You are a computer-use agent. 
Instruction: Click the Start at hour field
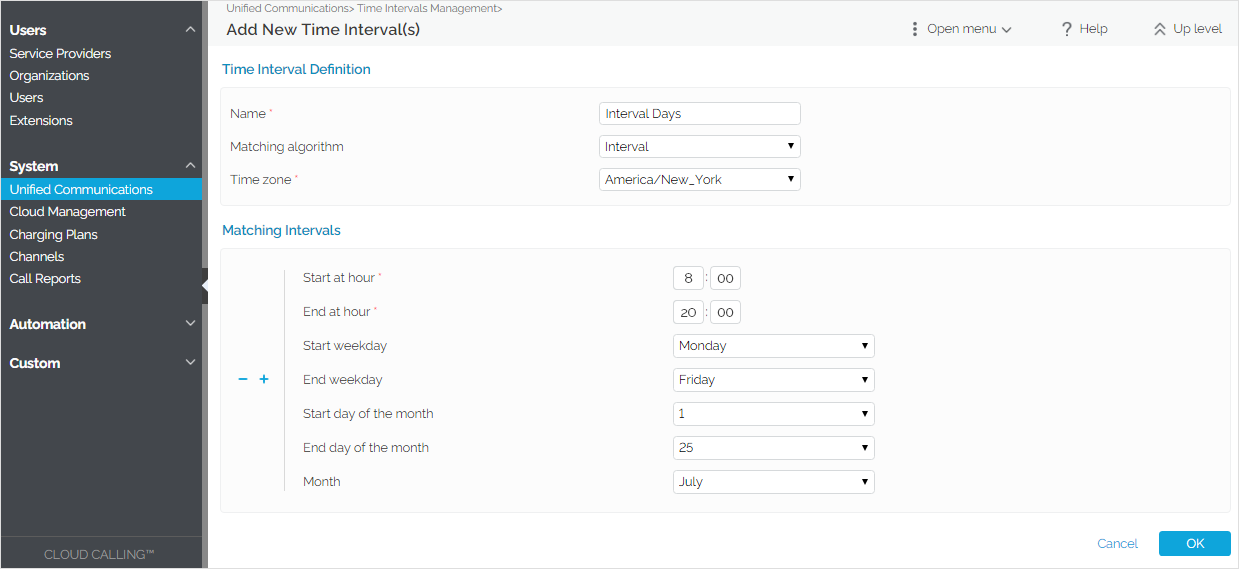(688, 279)
